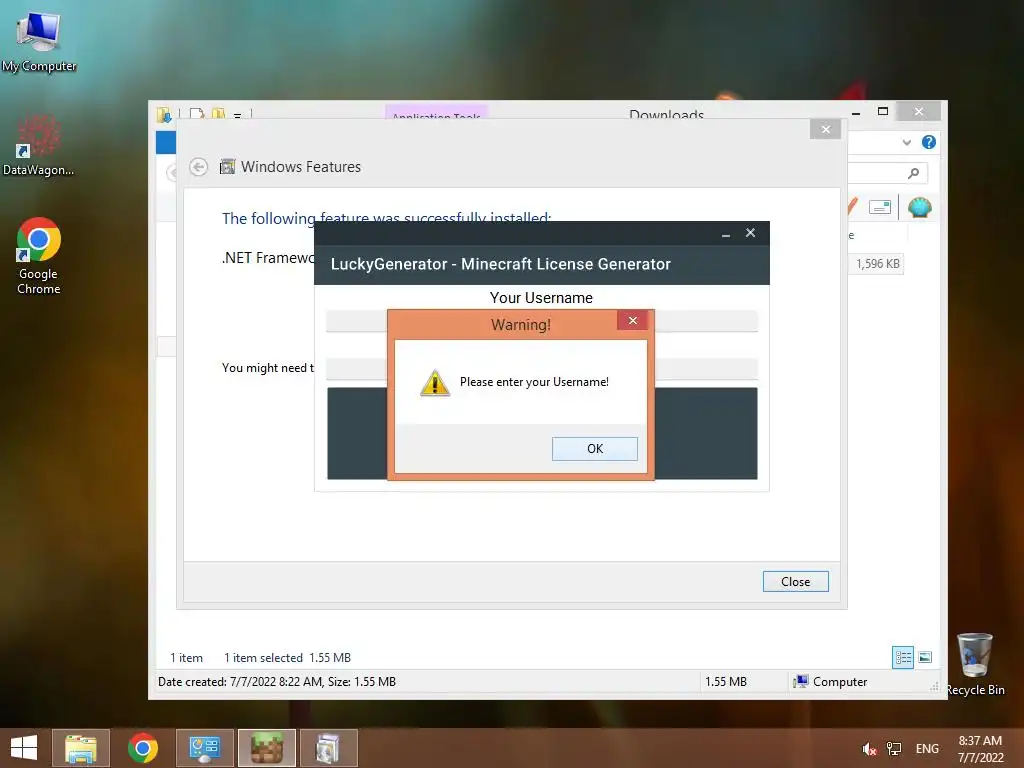
Task: Minimize the Downloads window
Action: [x=856, y=112]
